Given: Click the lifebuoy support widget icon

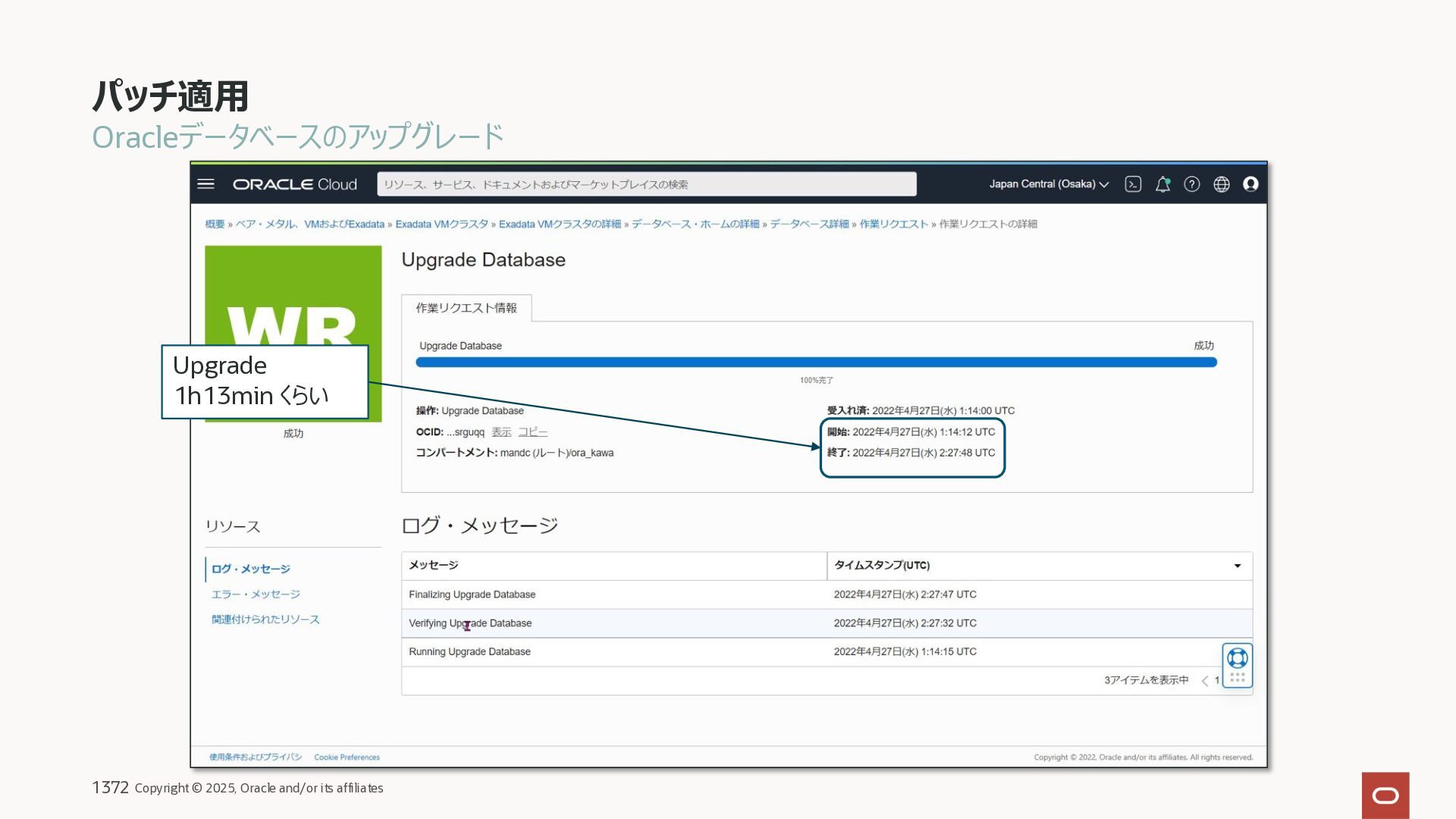Looking at the screenshot, I should click(x=1238, y=658).
